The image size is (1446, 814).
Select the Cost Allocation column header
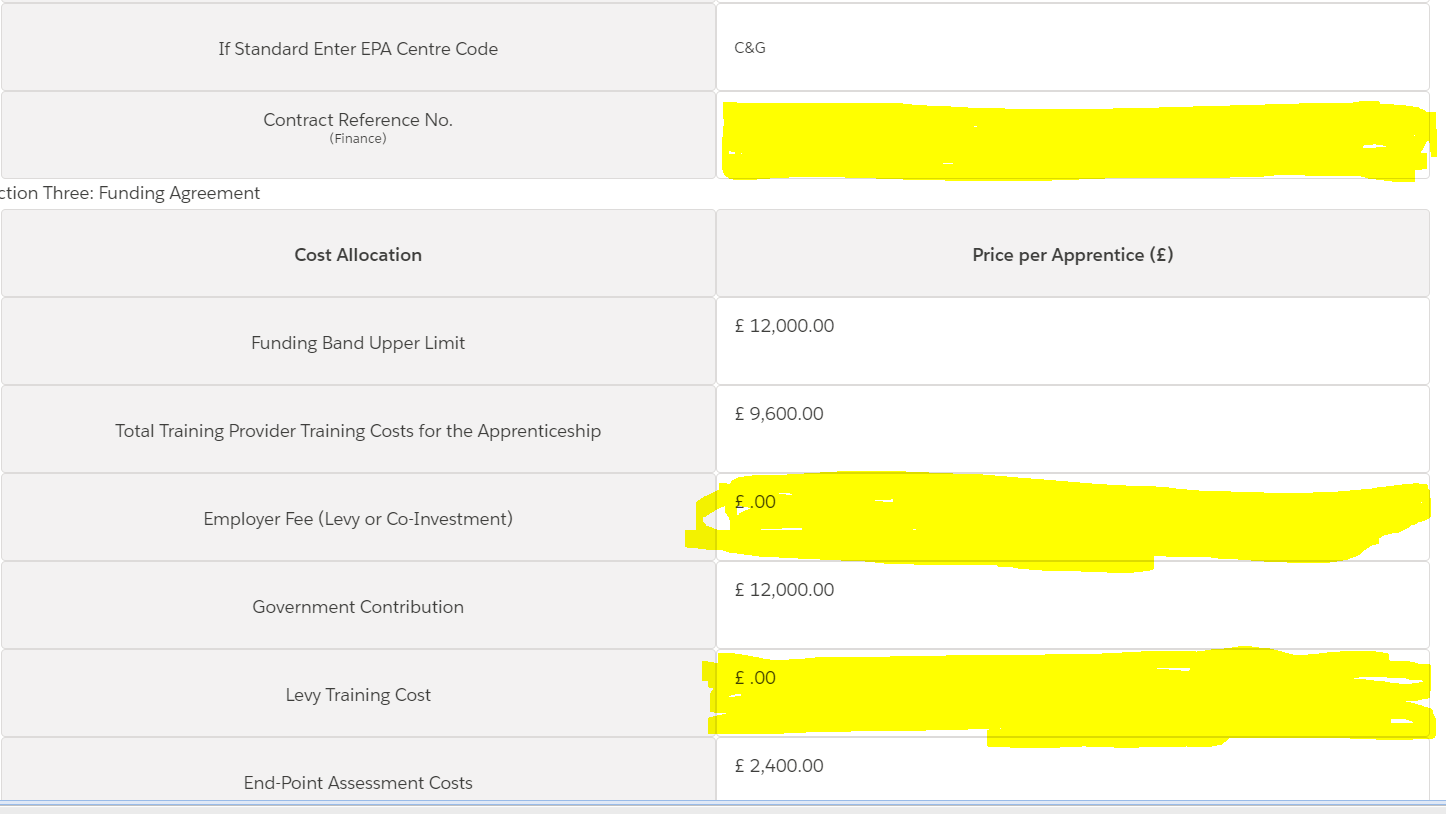(x=358, y=254)
